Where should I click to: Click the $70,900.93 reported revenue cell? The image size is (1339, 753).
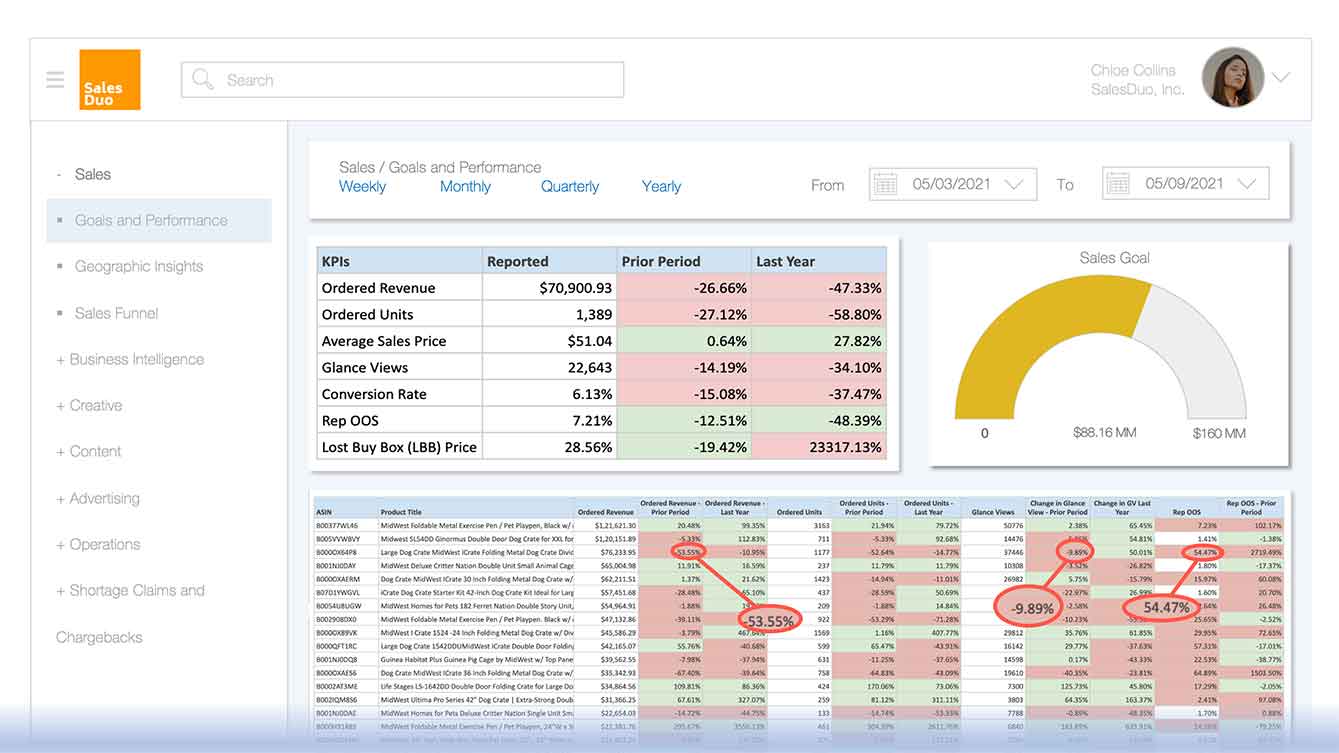[549, 288]
